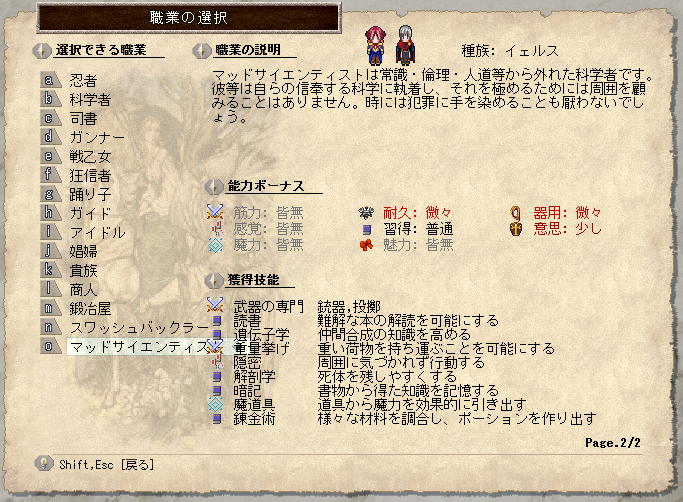
Task: Click the silver-haired character sprite
Action: tap(405, 45)
